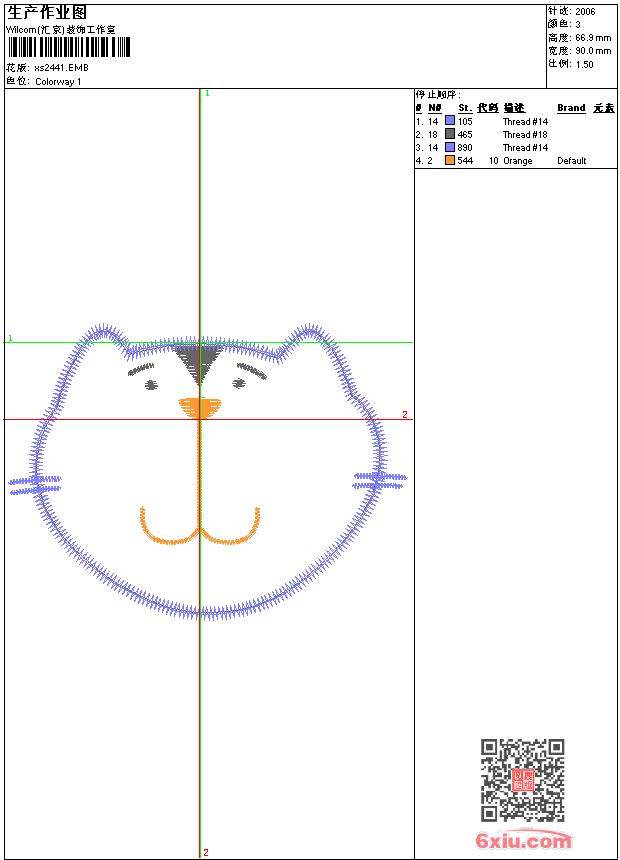The height and width of the screenshot is (860, 620).
Task: Click the barcode under the Wilcom title
Action: click(68, 48)
